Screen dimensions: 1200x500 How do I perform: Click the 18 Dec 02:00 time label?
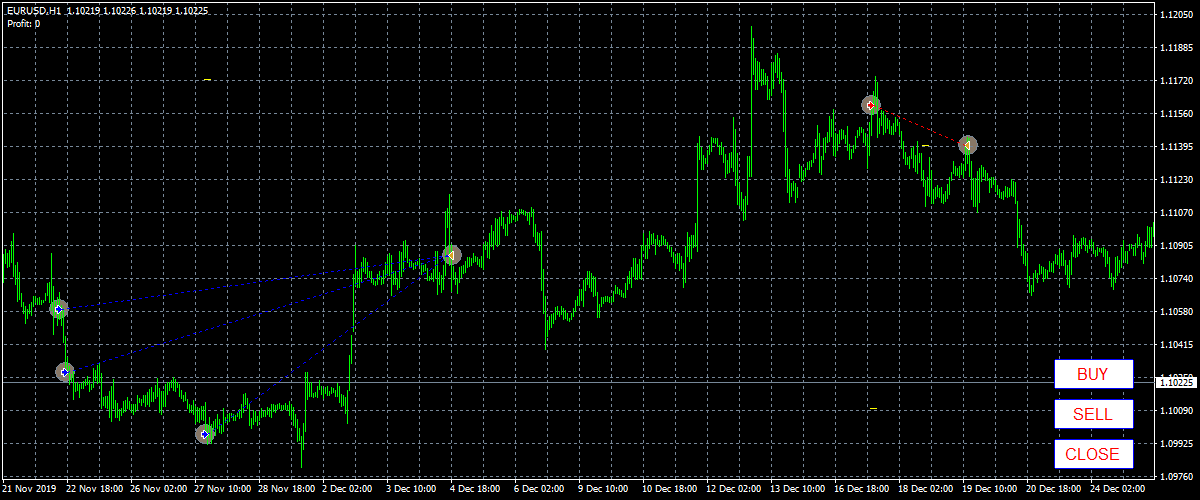coord(927,490)
